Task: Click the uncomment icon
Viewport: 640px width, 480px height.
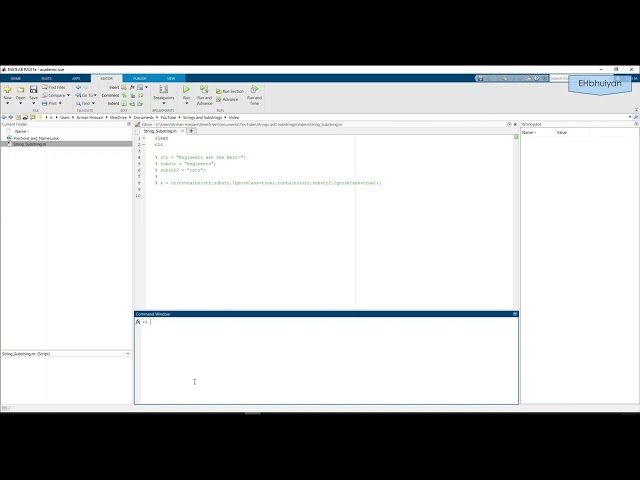Action: click(x=132, y=95)
